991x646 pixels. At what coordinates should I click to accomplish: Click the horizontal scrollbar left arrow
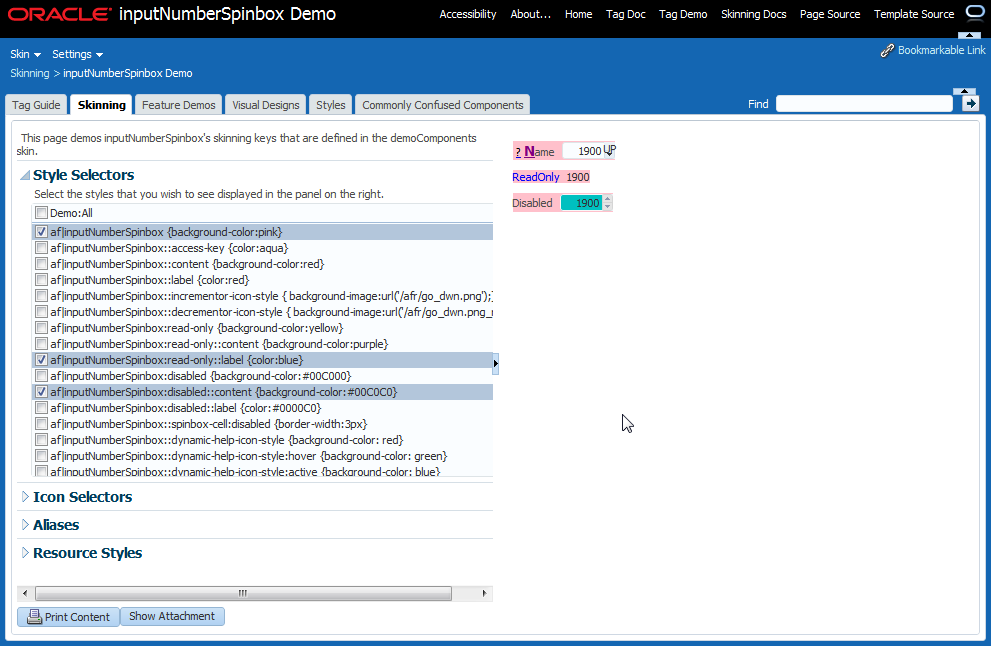(25, 594)
